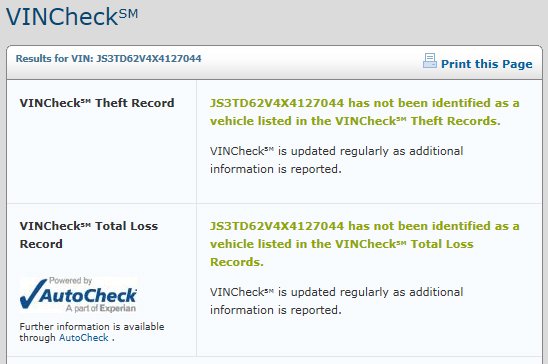548x364 pixels.
Task: Click the VIN number in the theft result
Action: (x=277, y=103)
